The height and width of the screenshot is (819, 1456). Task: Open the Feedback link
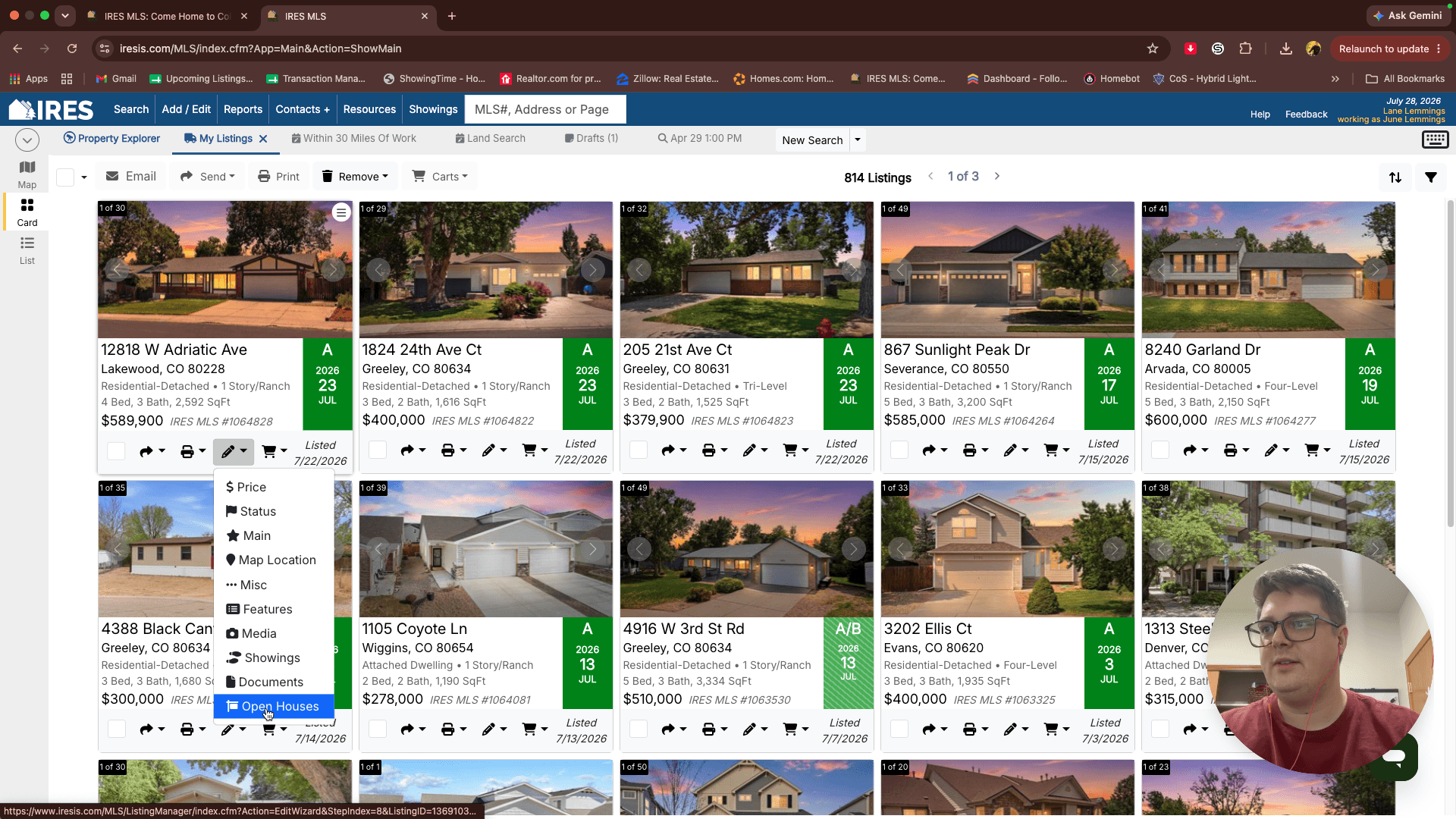(x=1306, y=115)
